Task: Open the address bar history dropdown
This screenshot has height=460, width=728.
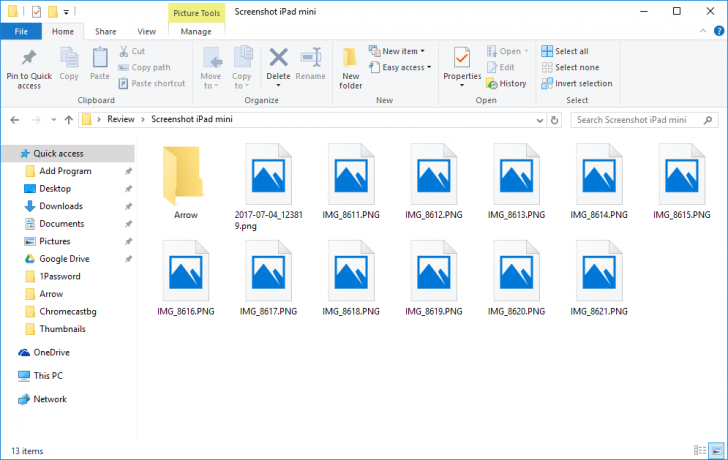Action: (540, 120)
